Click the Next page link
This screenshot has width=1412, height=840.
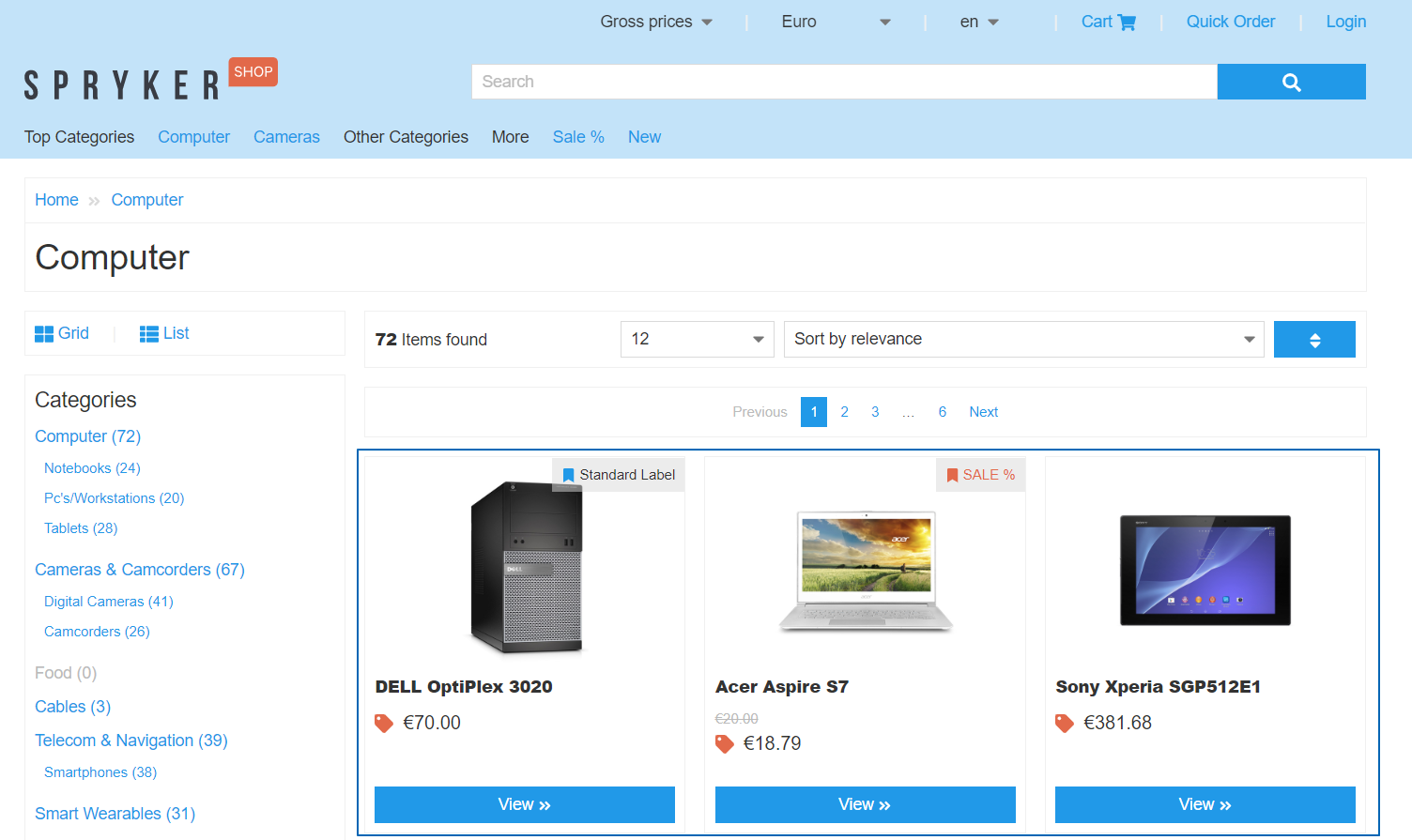coord(983,412)
